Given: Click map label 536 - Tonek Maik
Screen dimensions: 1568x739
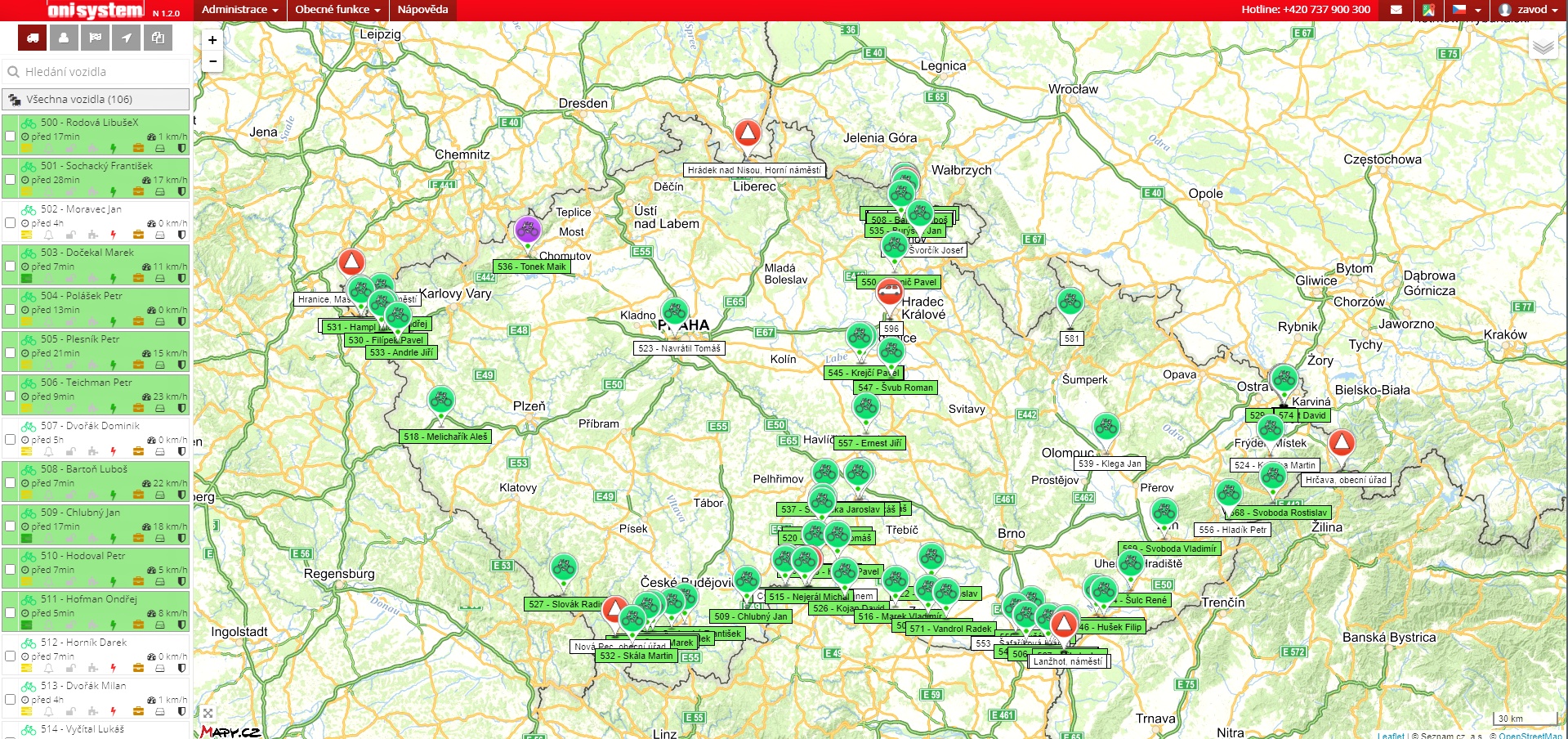Looking at the screenshot, I should point(531,266).
